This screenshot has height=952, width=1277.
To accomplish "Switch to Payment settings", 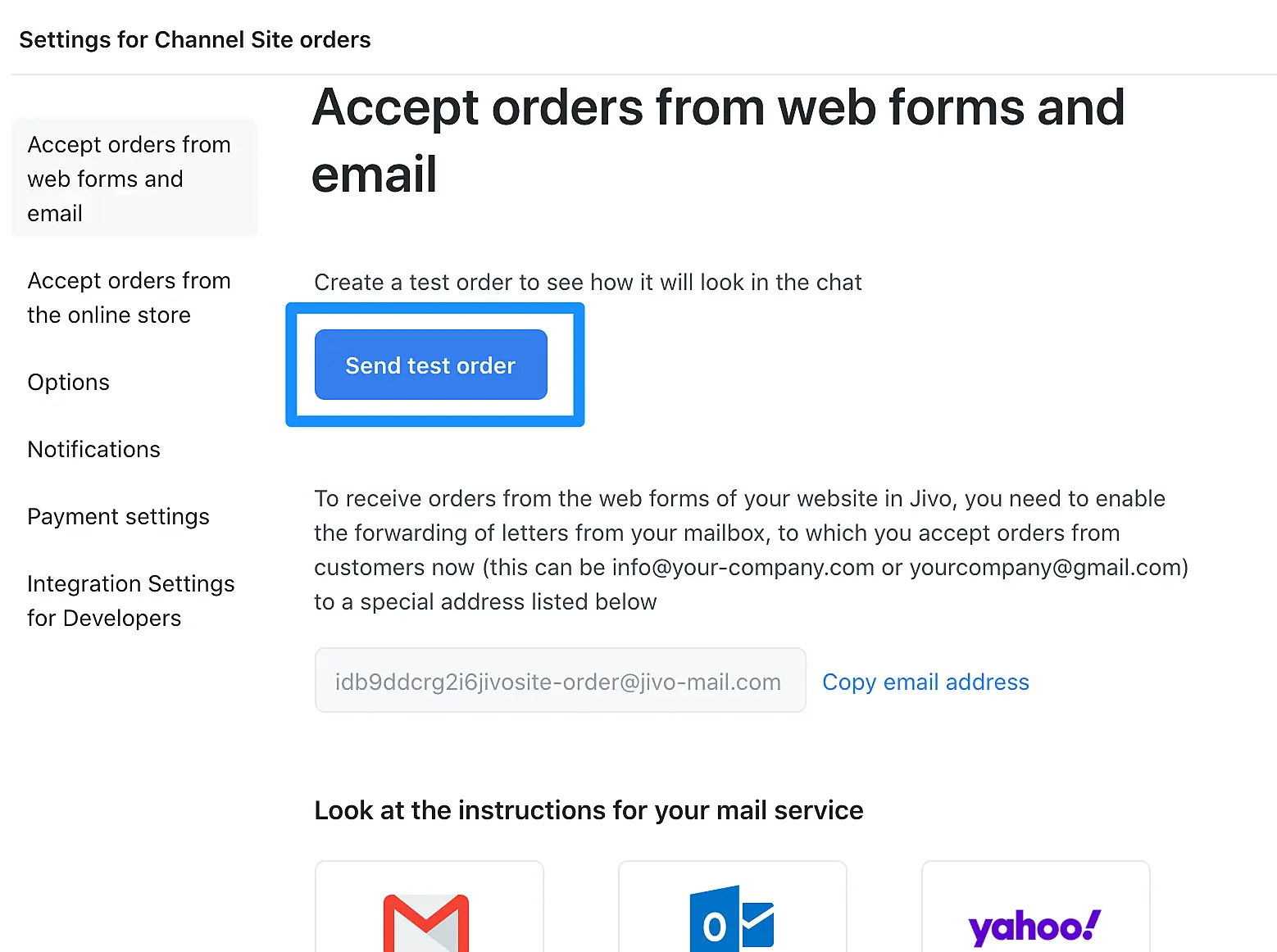I will tap(119, 517).
